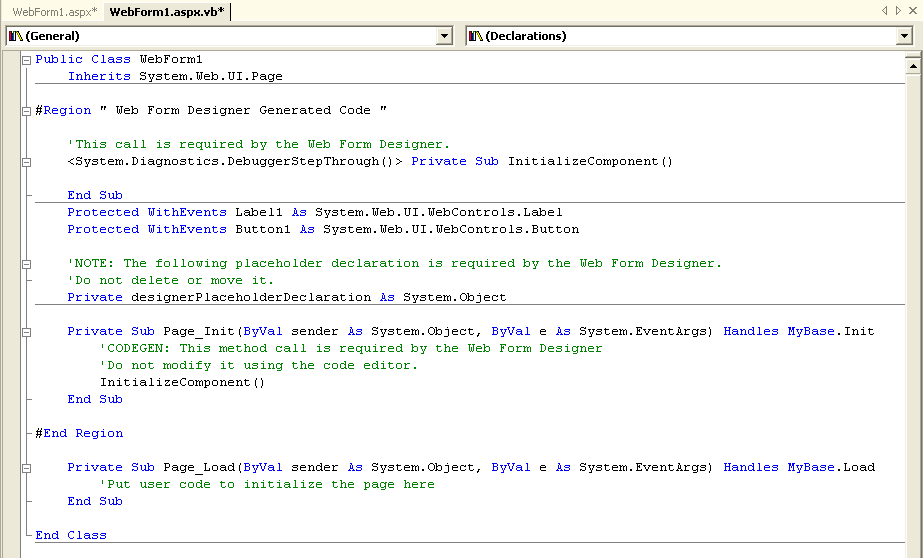This screenshot has height=558, width=923.
Task: Click the books icon beside (Declarations)
Action: pos(475,36)
